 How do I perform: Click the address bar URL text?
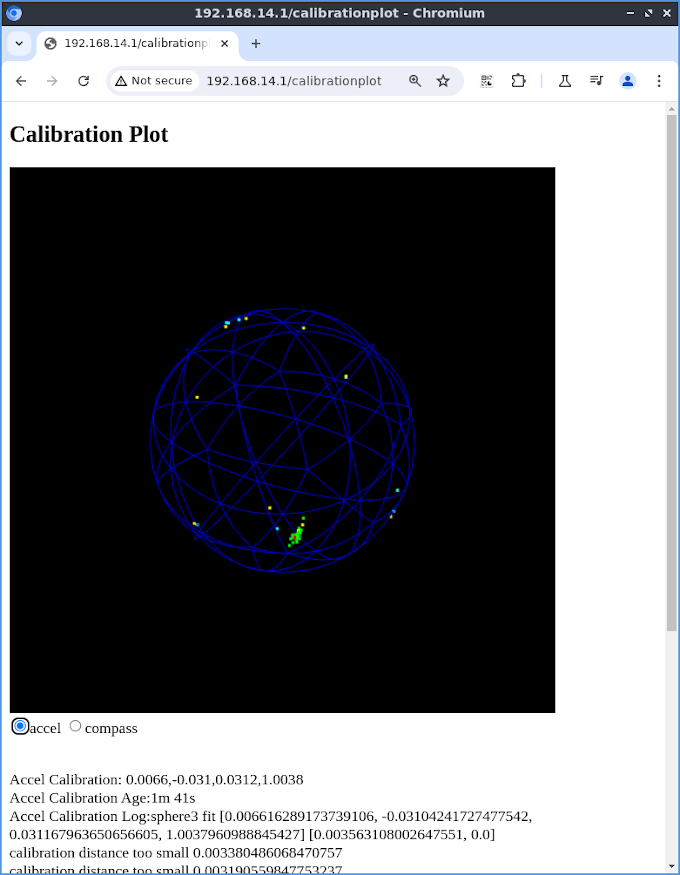(x=293, y=81)
